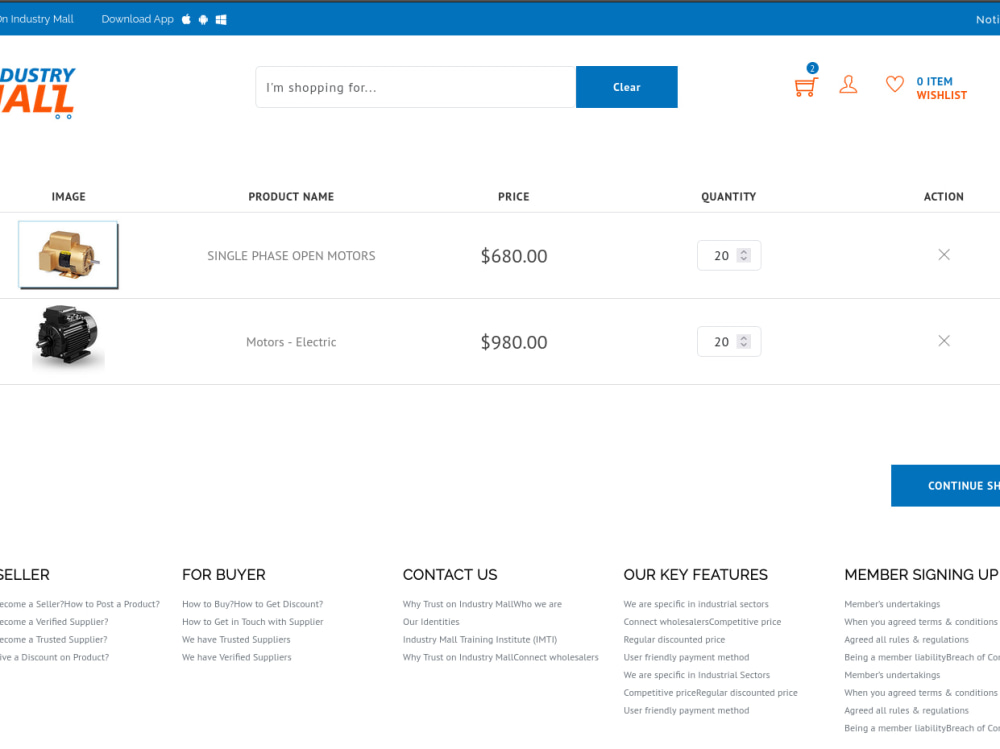1000x749 pixels.
Task: Open "Competitive priceRegular discounted price" link
Action: click(710, 692)
